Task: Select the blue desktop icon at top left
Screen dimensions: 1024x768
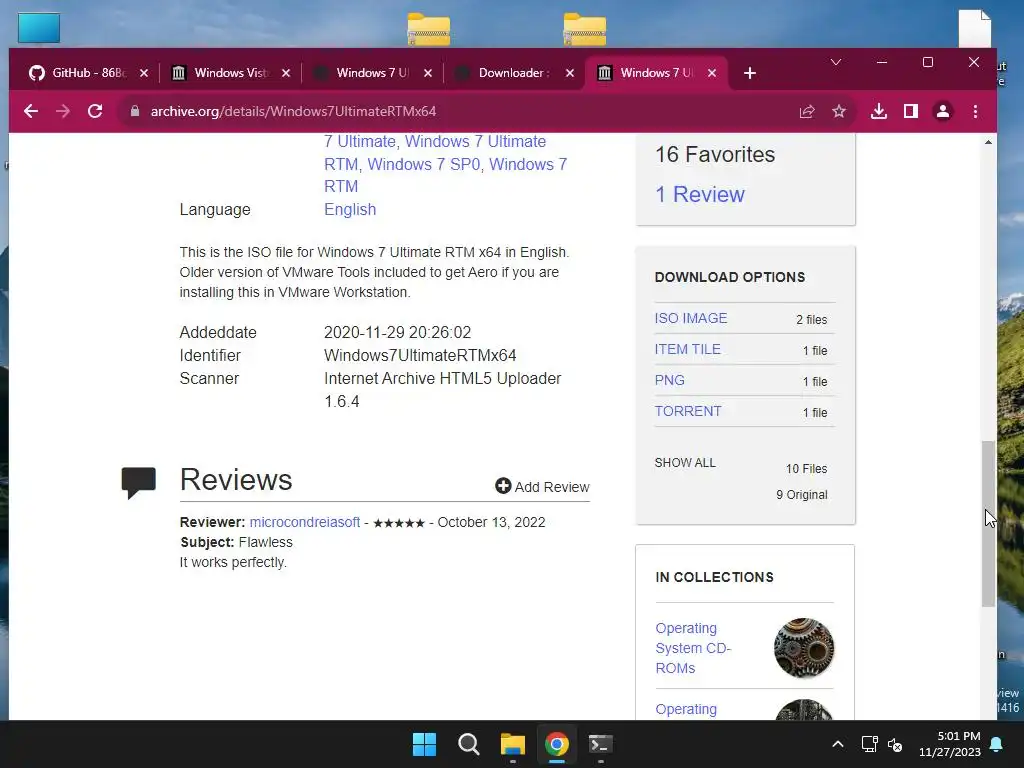Action: [39, 28]
